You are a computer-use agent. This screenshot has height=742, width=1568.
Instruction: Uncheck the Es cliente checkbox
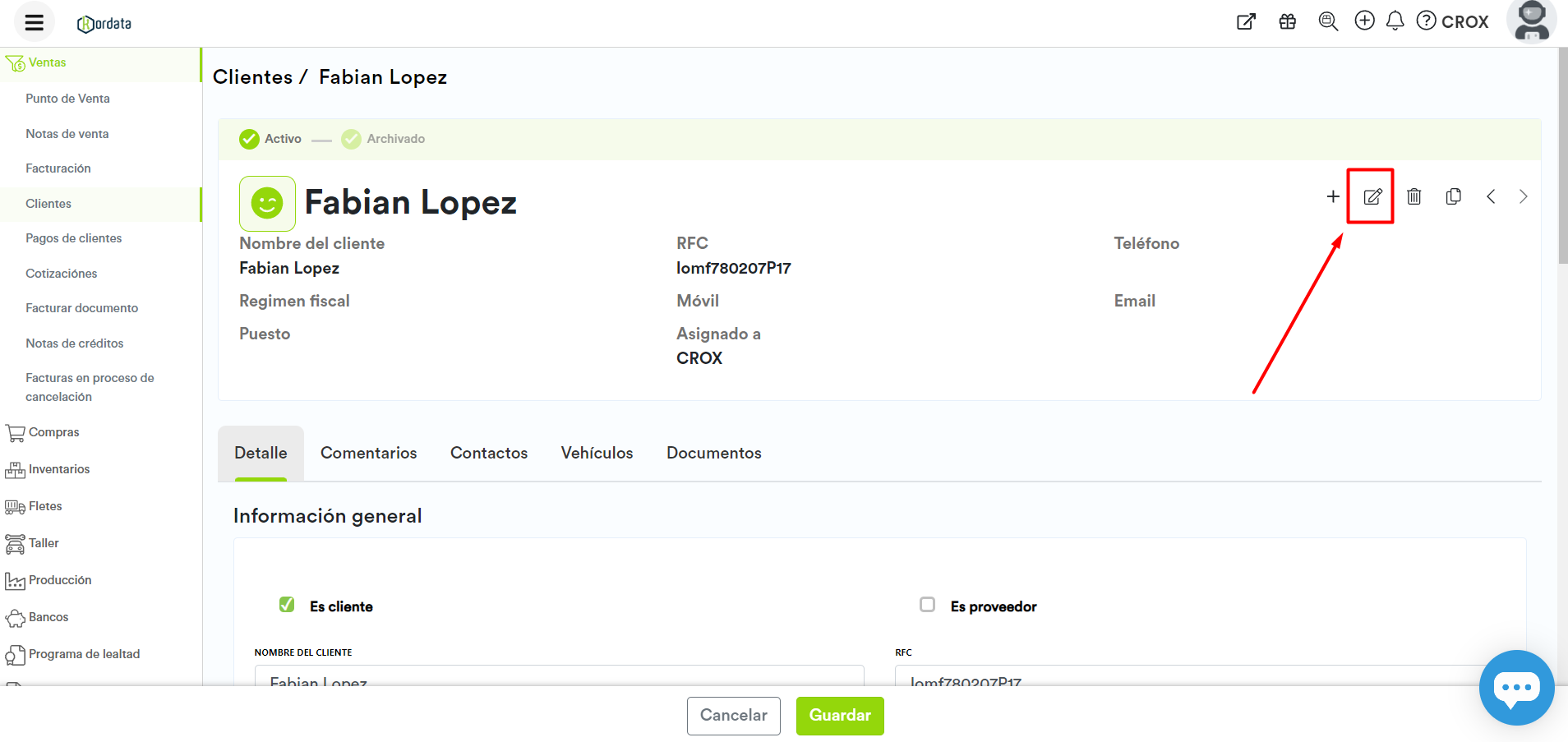[287, 605]
